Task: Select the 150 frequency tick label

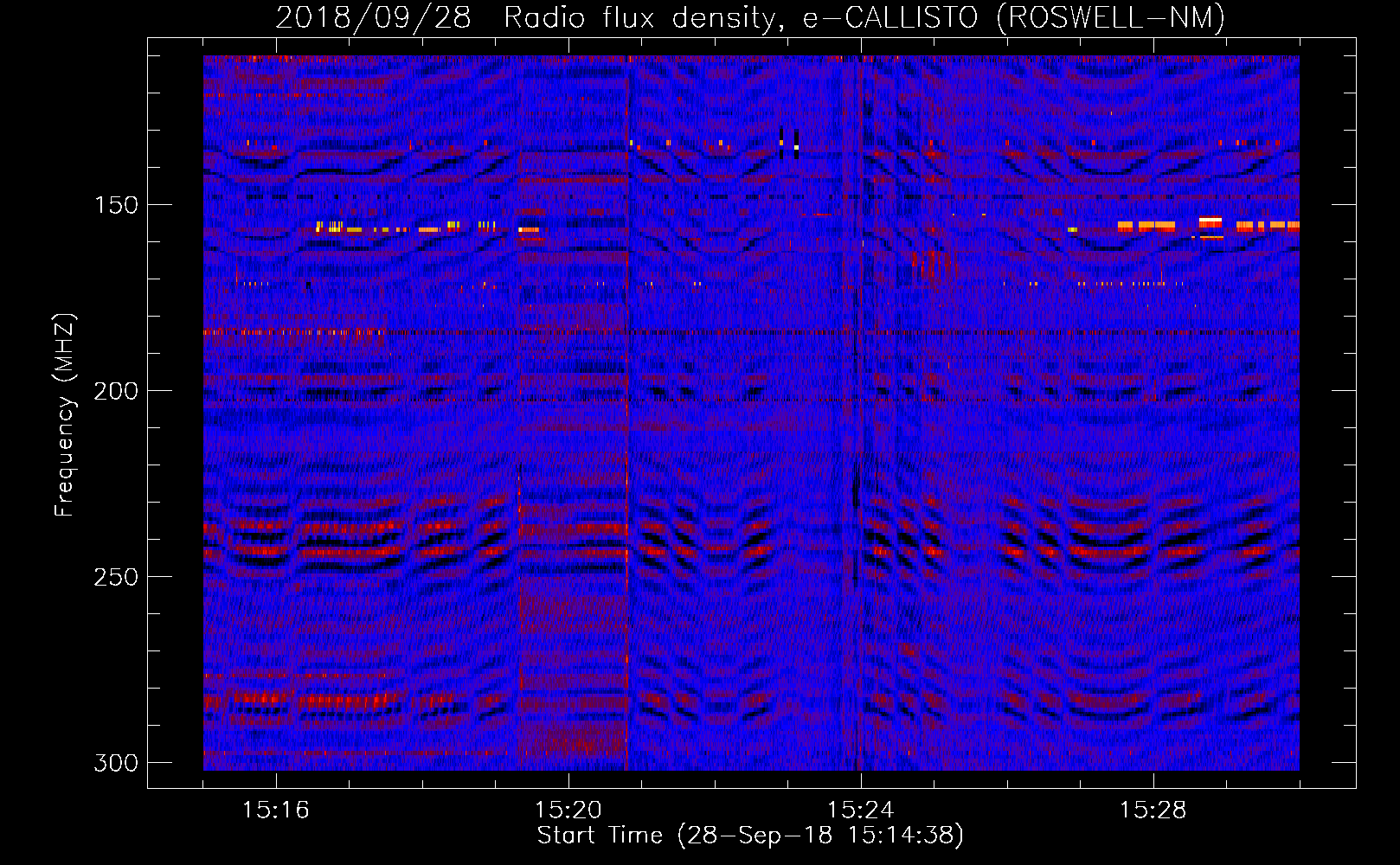Action: point(116,205)
